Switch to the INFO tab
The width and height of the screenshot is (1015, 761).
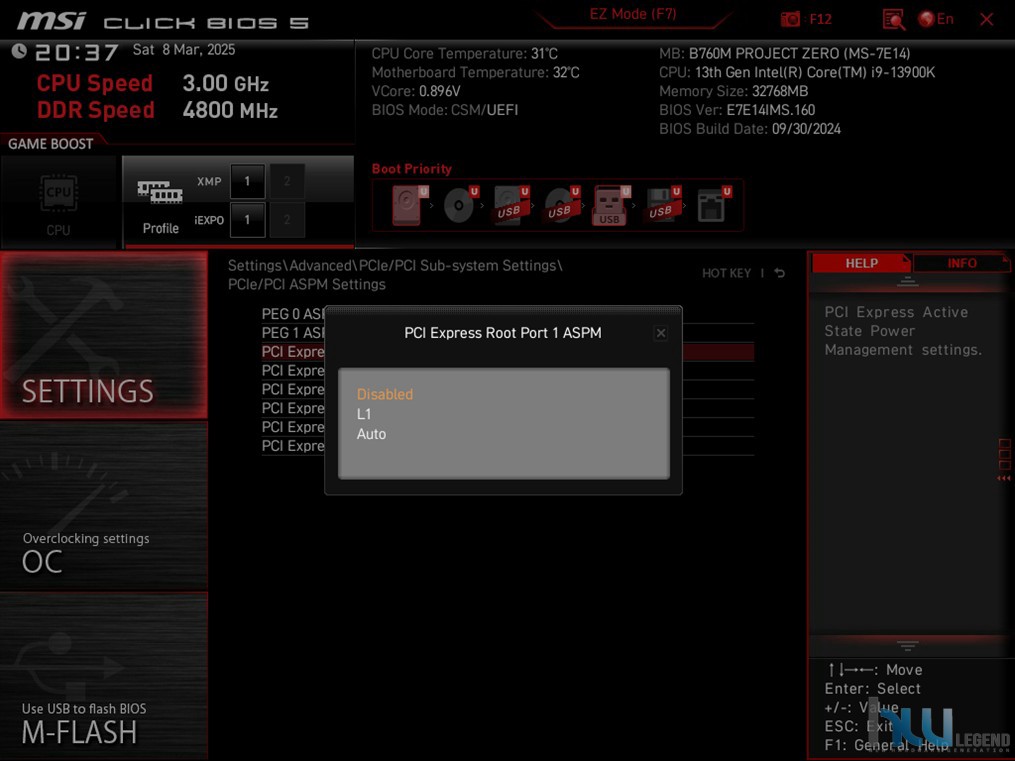pos(961,263)
